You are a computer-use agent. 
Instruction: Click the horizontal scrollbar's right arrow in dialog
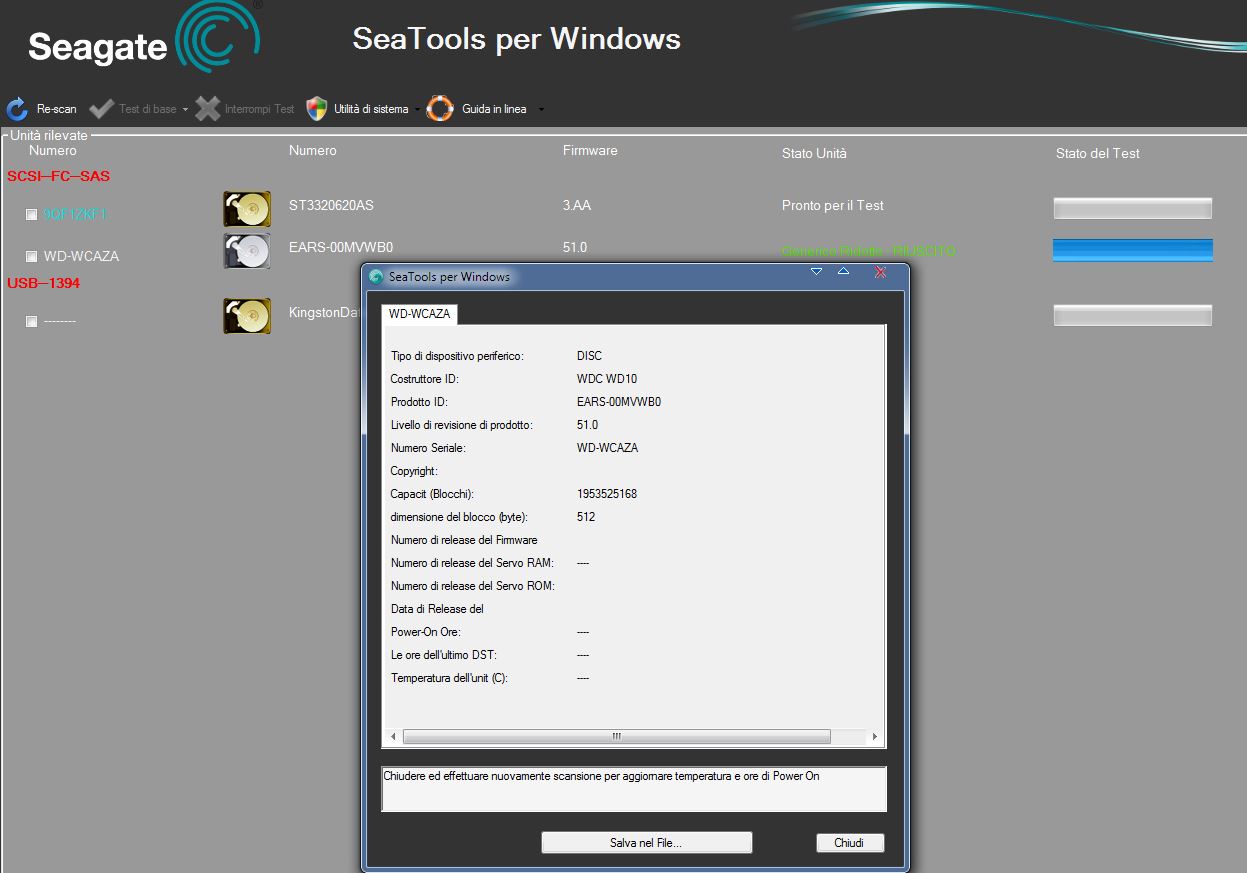pyautogui.click(x=874, y=737)
